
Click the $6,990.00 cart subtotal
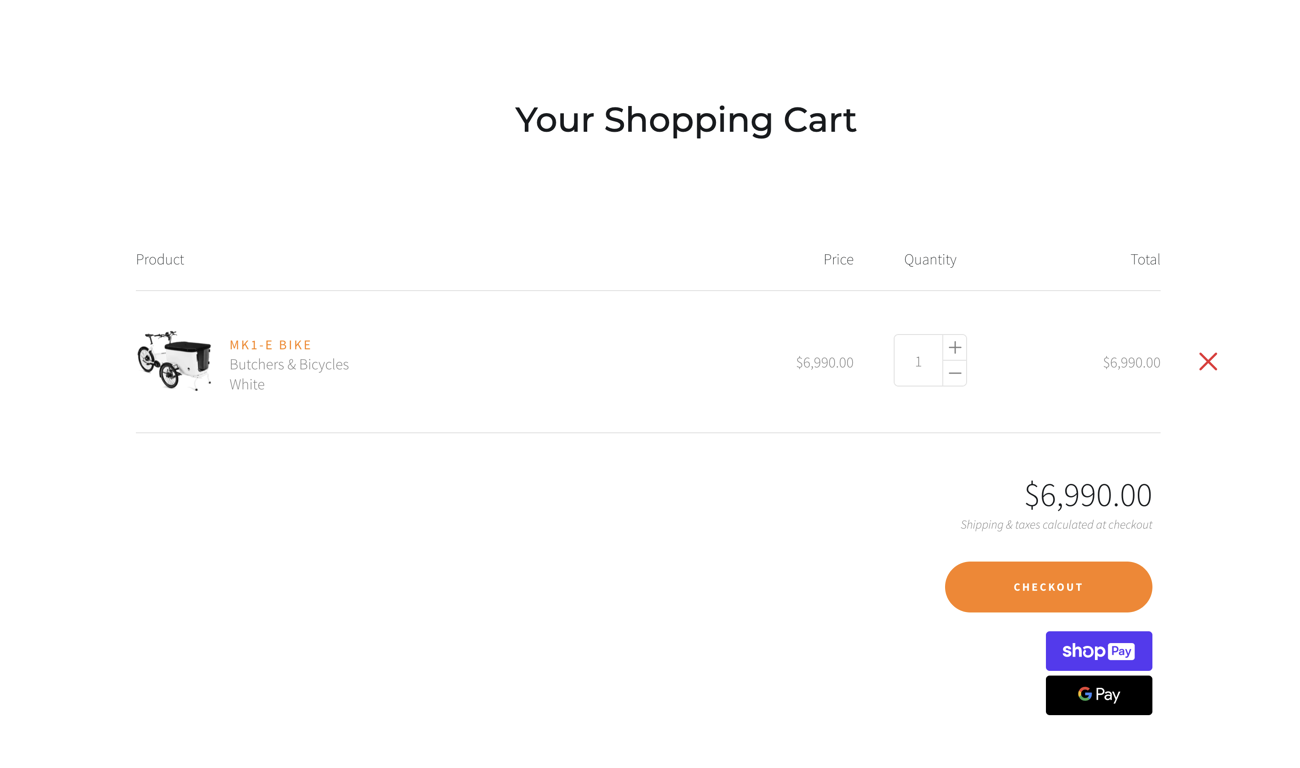tap(1087, 494)
